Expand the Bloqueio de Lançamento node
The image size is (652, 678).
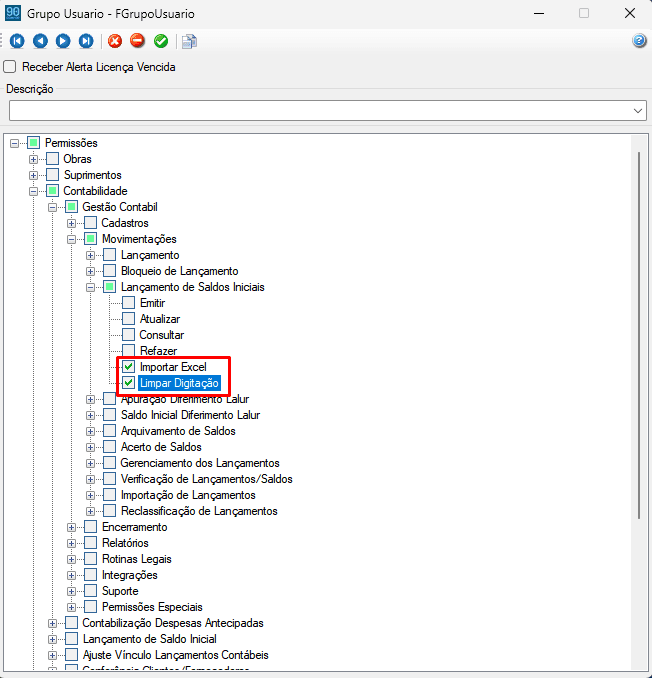90,271
